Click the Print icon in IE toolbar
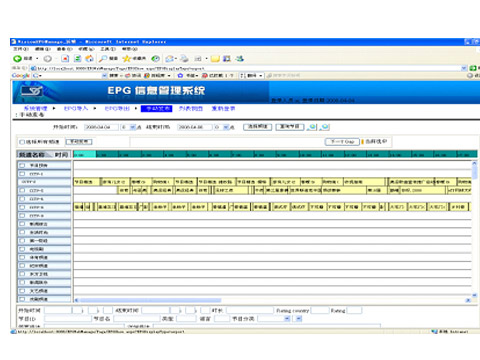The width and height of the screenshot is (480, 360). coord(184,59)
